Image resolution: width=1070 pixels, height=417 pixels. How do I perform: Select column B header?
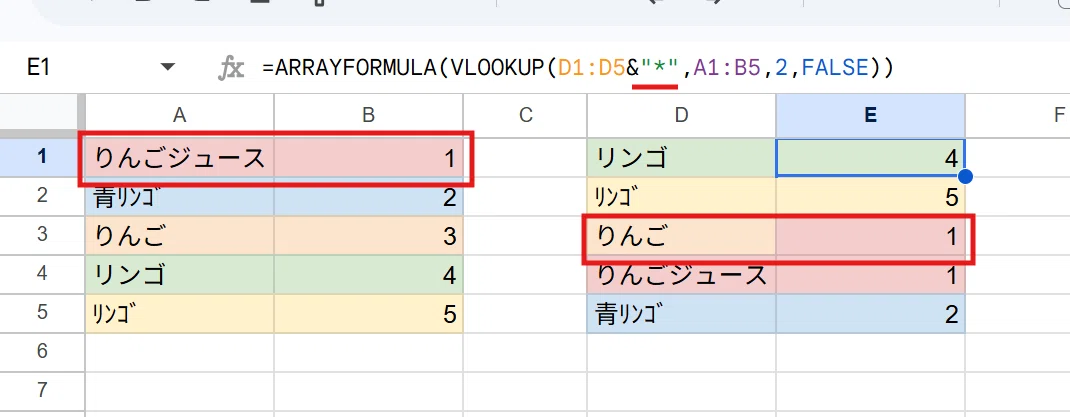[x=368, y=115]
